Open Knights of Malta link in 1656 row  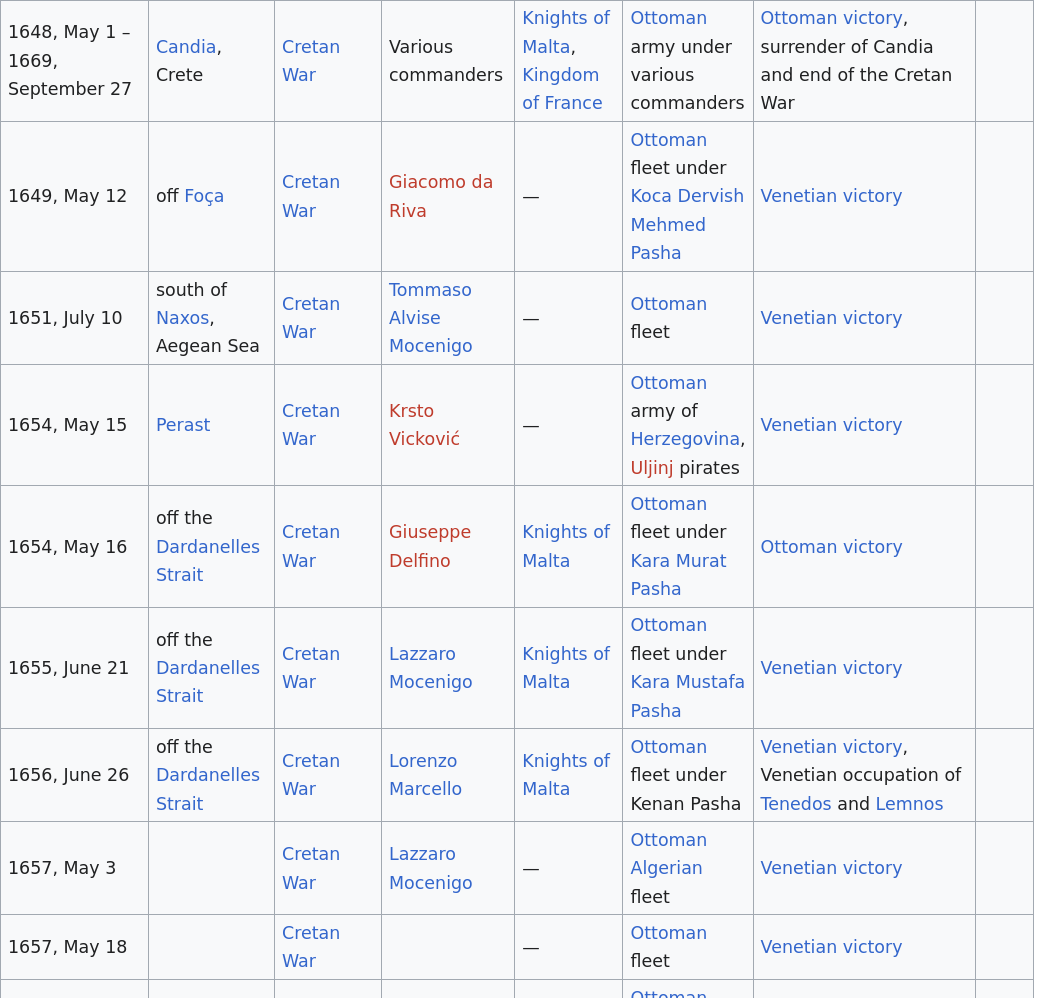tap(566, 775)
